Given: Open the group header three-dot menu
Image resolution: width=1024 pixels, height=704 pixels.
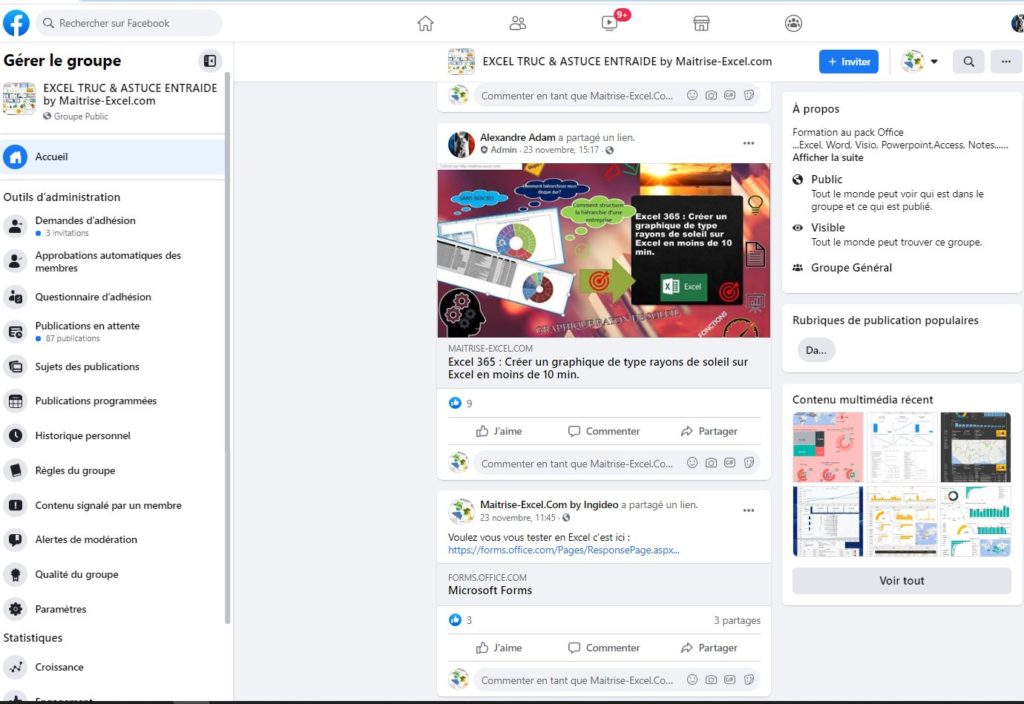Looking at the screenshot, I should click(1006, 61).
